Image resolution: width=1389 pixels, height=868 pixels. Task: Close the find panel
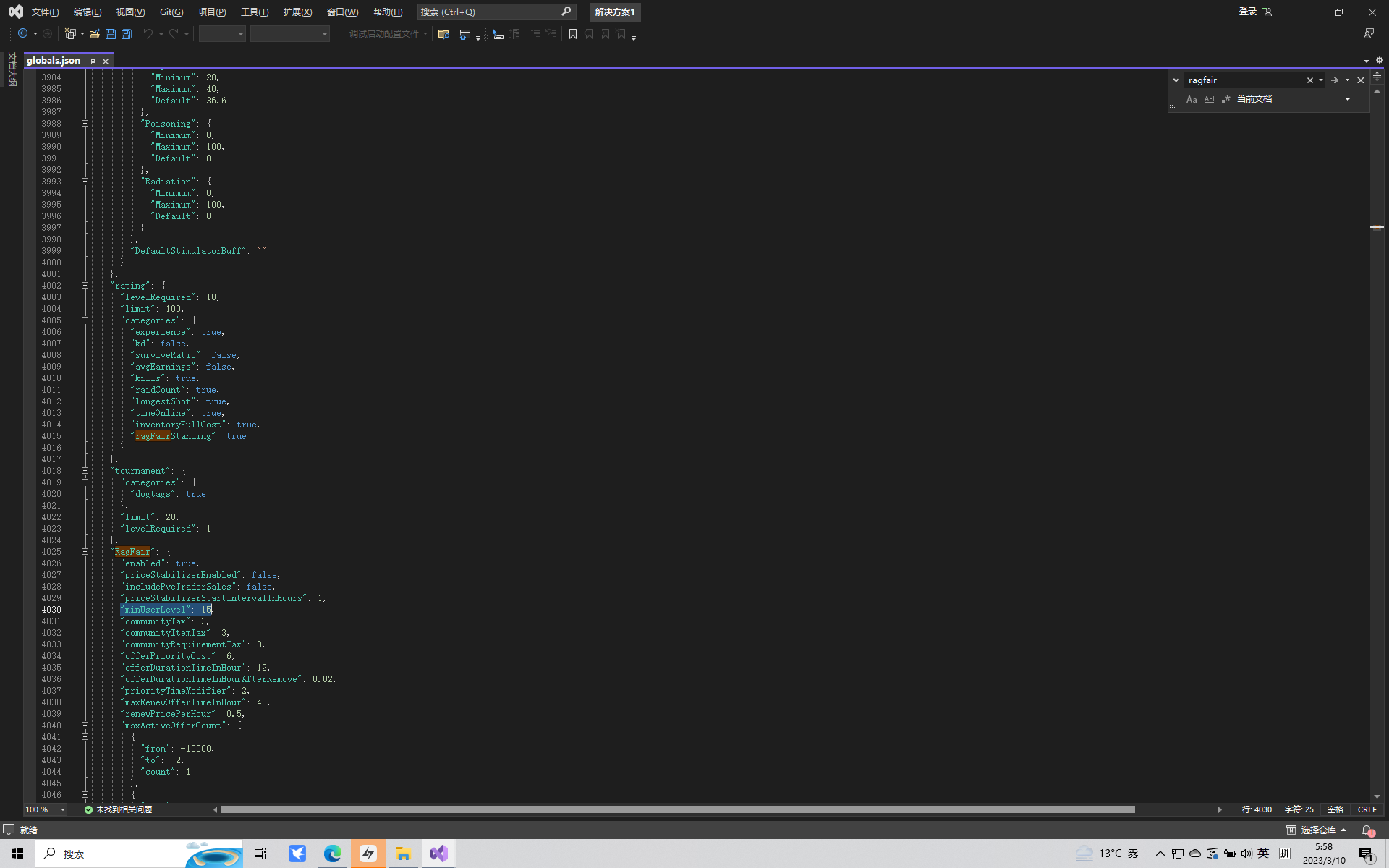coord(1361,80)
